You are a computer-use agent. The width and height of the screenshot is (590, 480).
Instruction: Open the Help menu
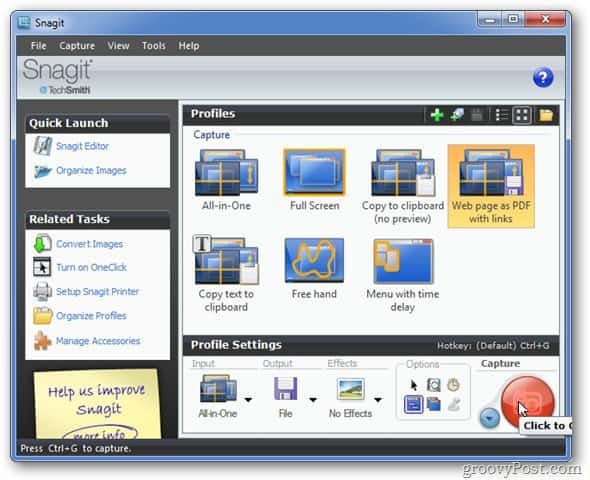coord(189,46)
